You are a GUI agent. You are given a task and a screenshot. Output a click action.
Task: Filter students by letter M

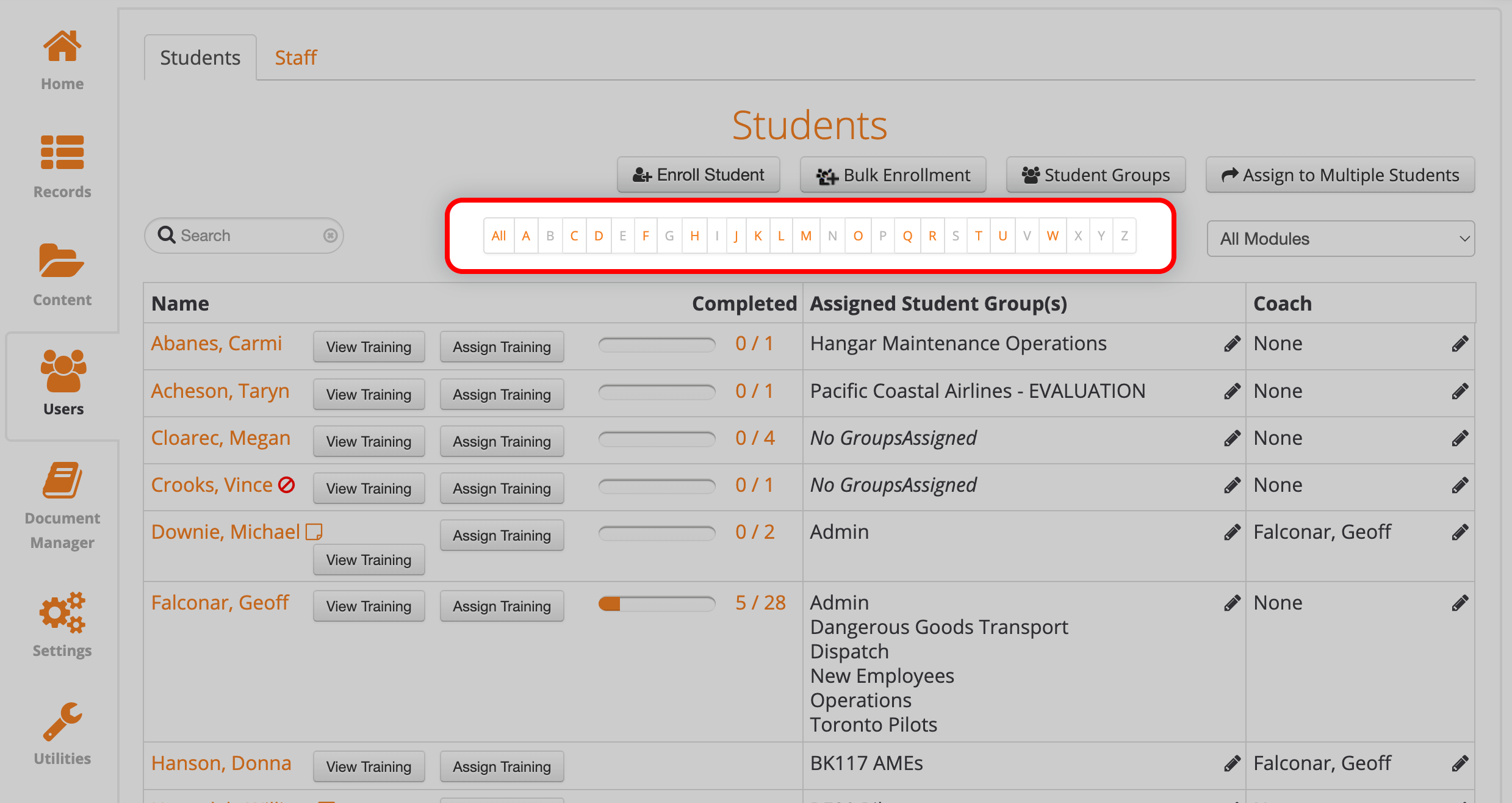coord(805,236)
